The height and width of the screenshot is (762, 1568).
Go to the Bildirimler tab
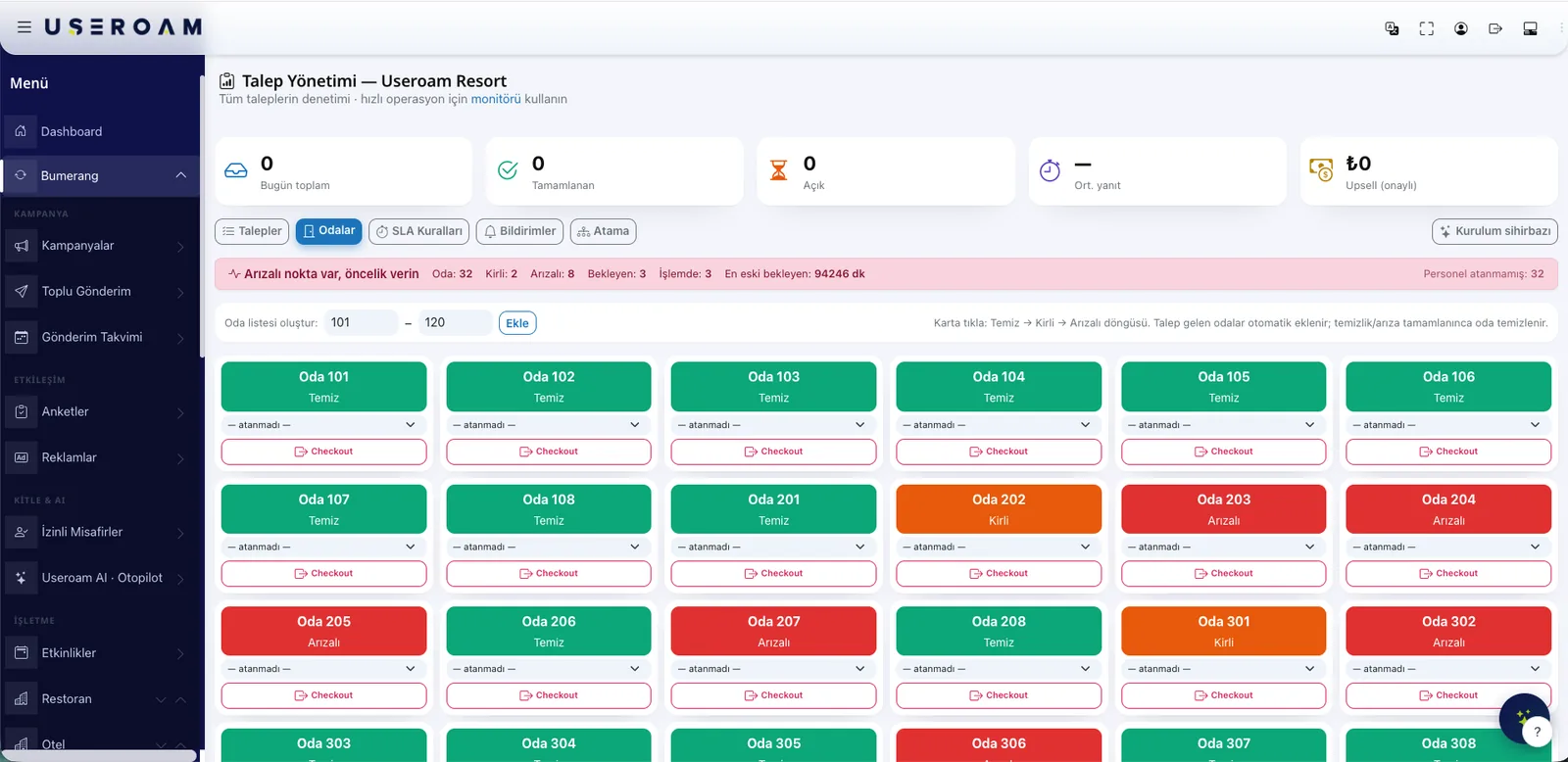coord(519,231)
